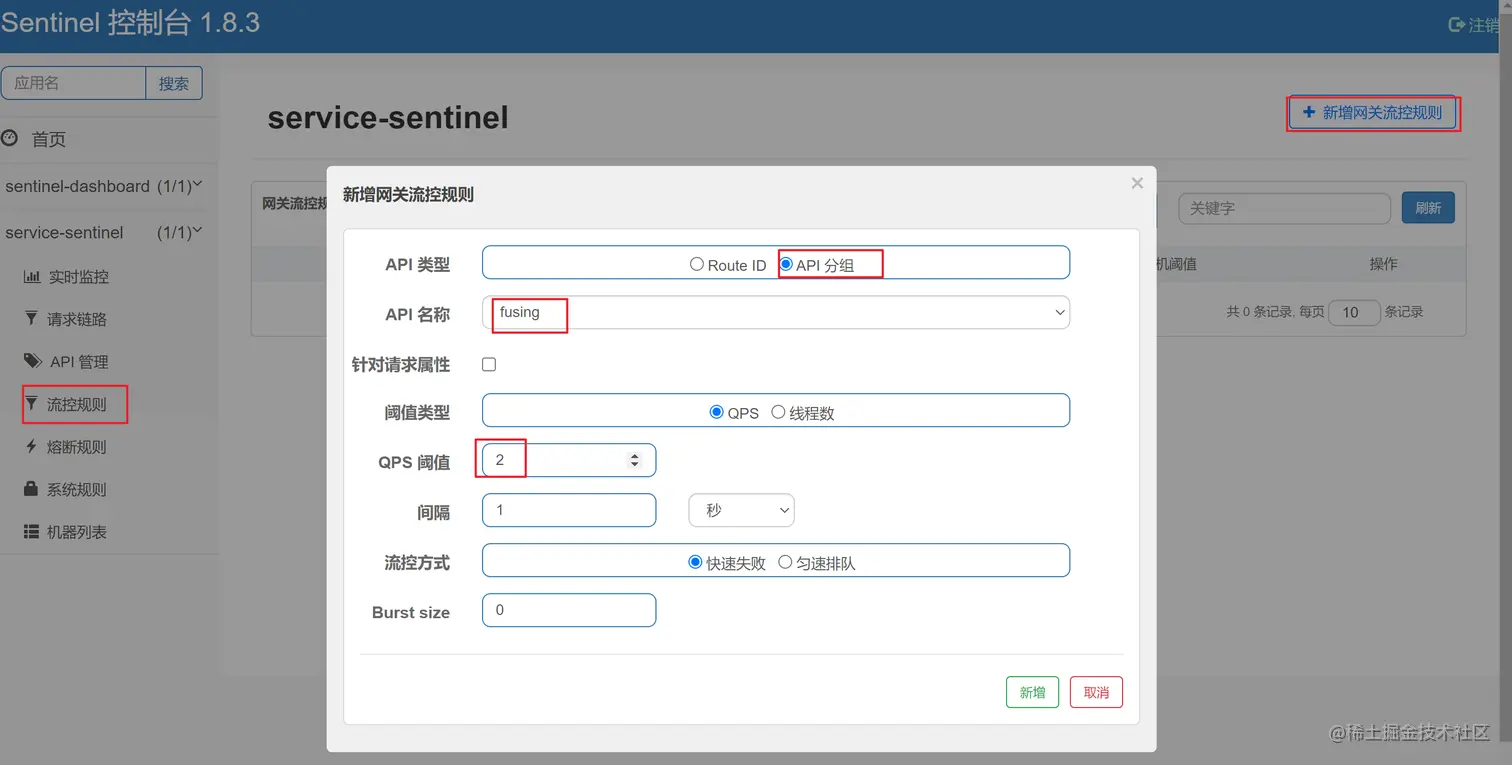Open 流控规则 menu item
1512x765 pixels.
77,404
